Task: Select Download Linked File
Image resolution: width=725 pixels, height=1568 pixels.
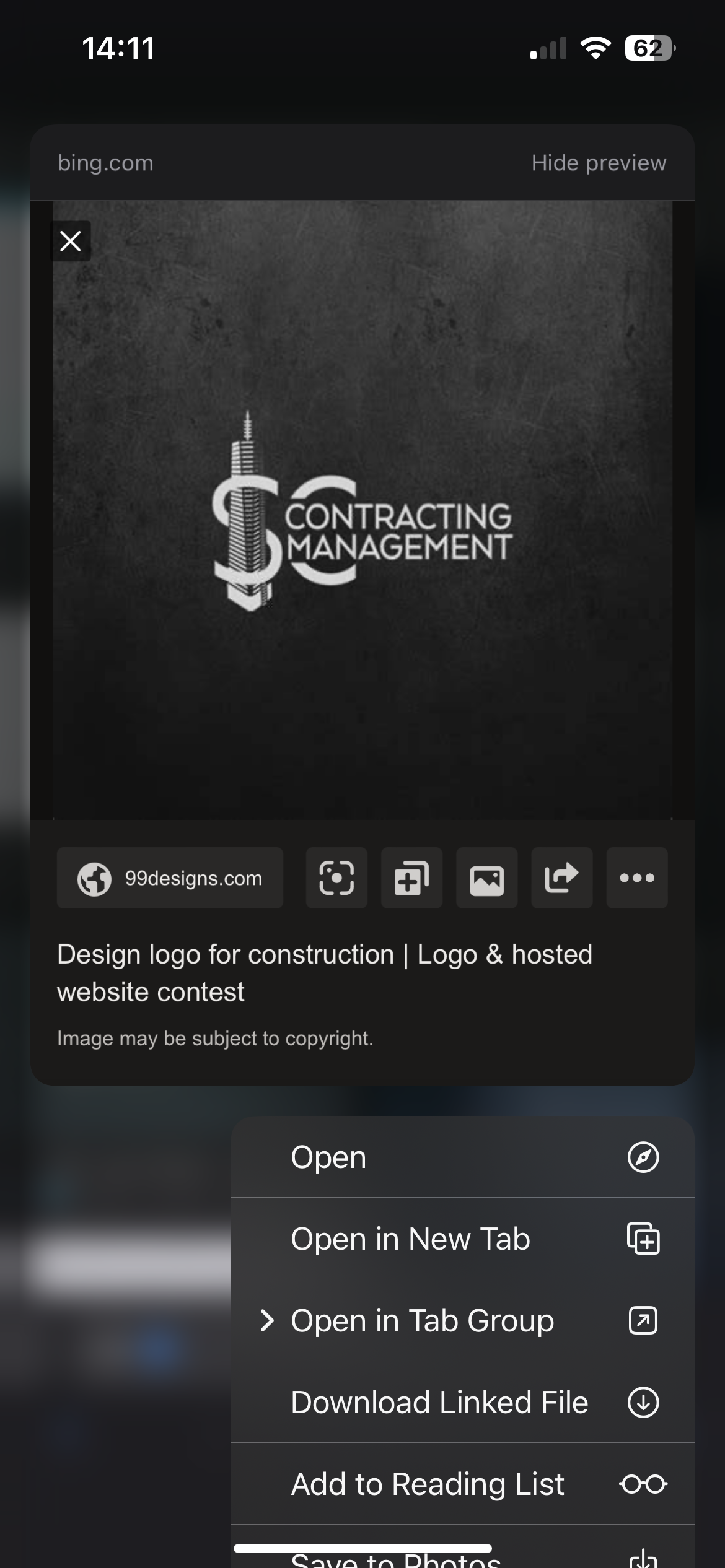Action: point(439,1402)
